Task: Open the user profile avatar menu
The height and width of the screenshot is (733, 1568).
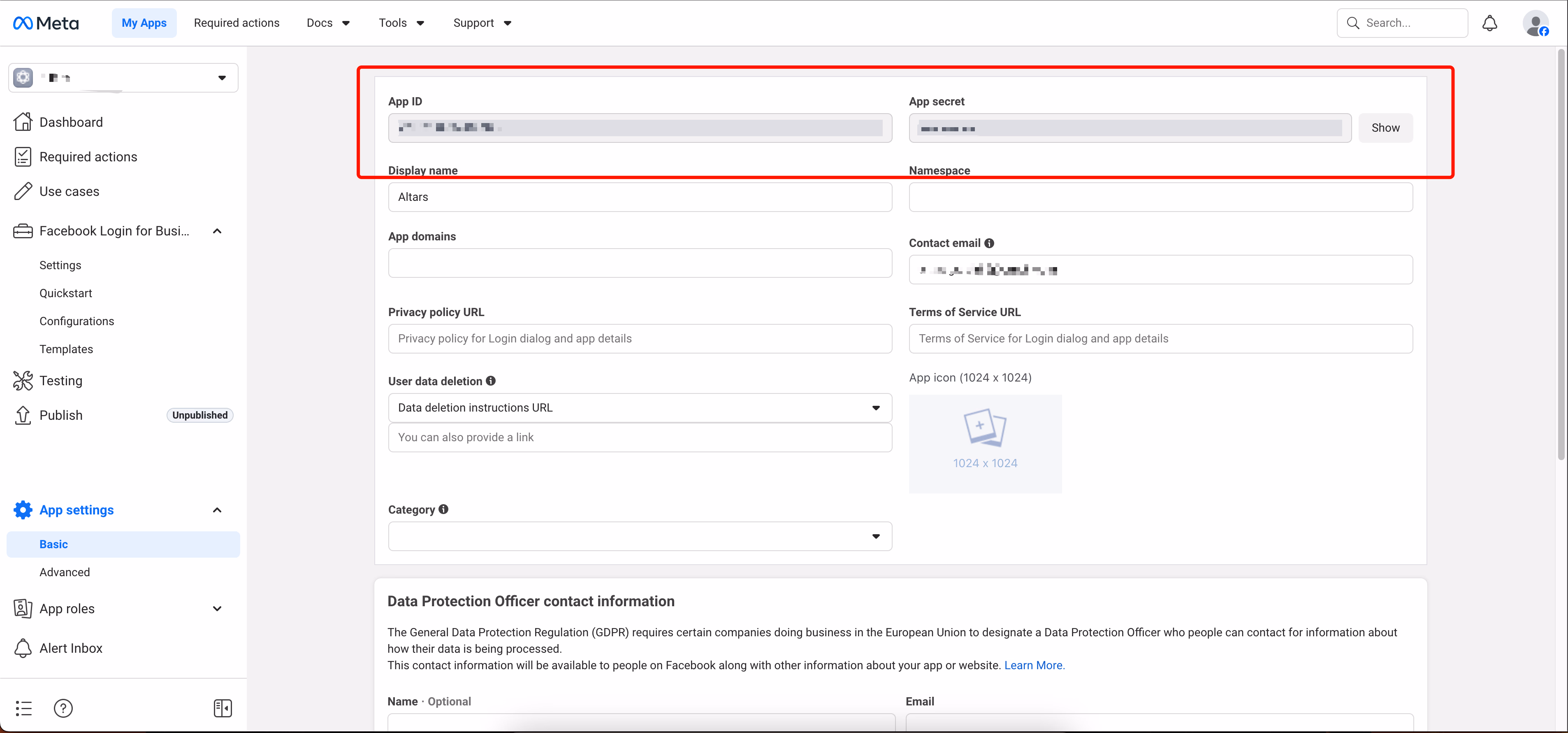Action: 1535,23
